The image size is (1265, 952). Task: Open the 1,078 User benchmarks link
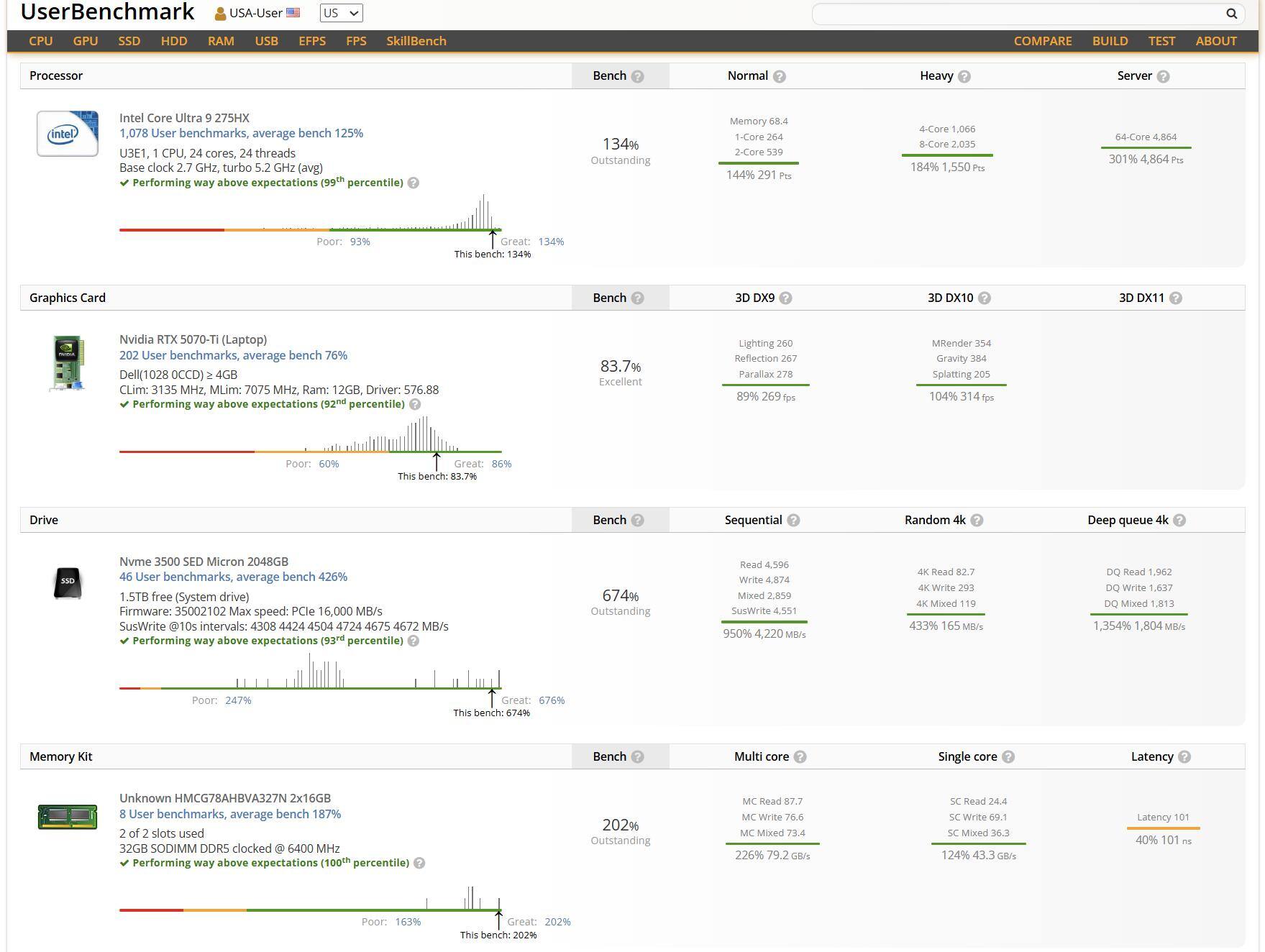241,133
